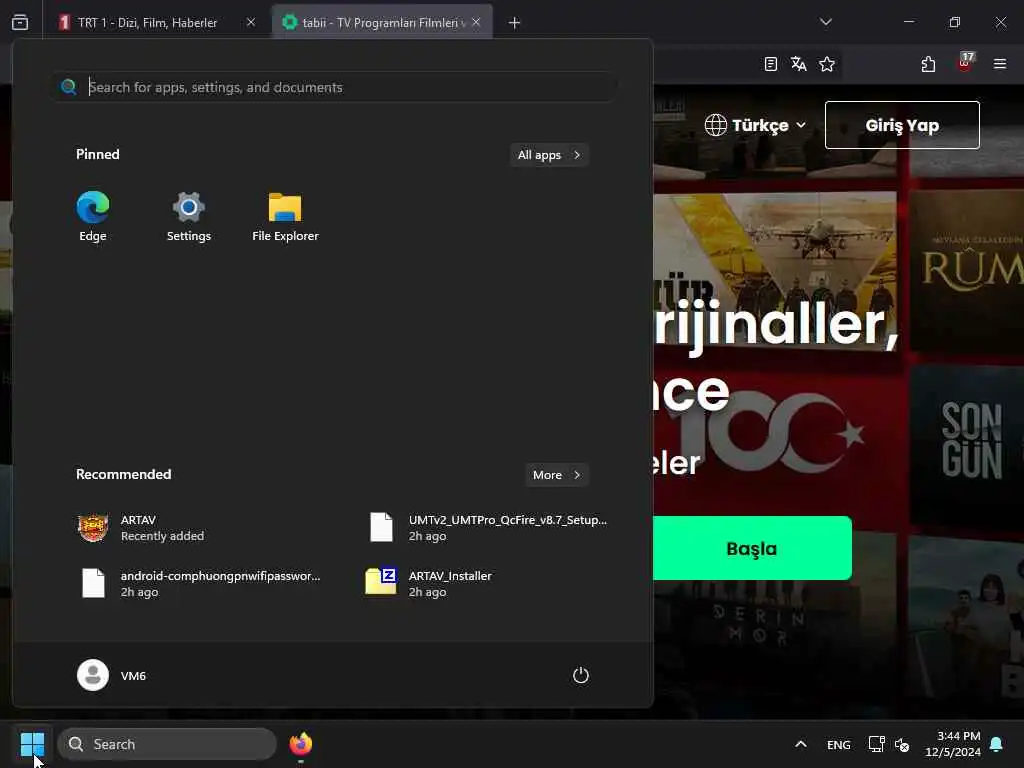This screenshot has width=1024, height=768.
Task: Open Firefox View recent browsing icon
Action: click(x=20, y=22)
